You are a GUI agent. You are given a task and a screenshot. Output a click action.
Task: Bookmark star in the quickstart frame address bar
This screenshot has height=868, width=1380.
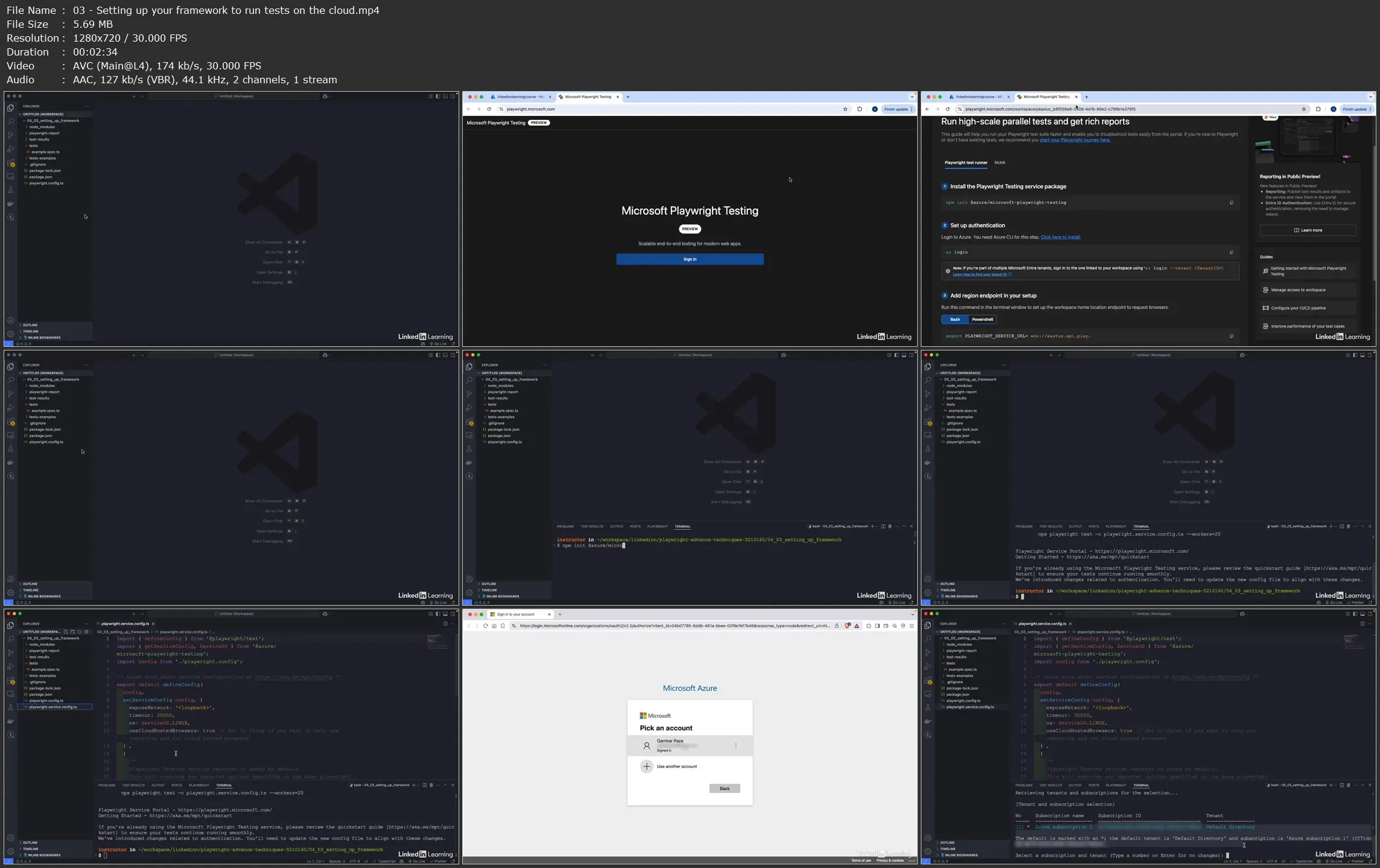(x=1304, y=109)
